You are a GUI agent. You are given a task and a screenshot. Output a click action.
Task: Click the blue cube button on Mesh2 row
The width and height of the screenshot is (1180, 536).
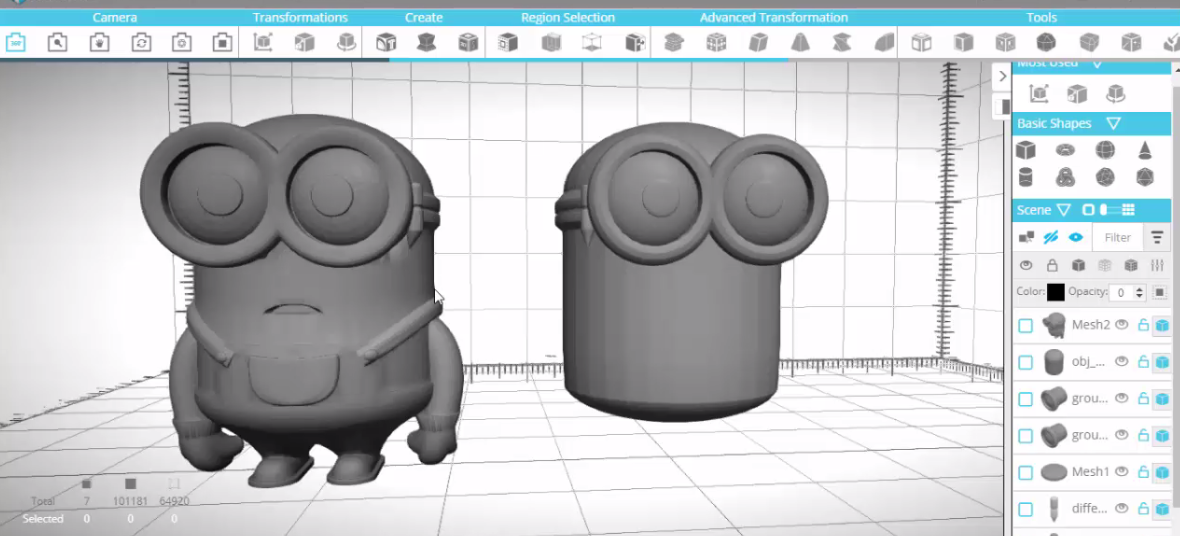coord(1163,325)
